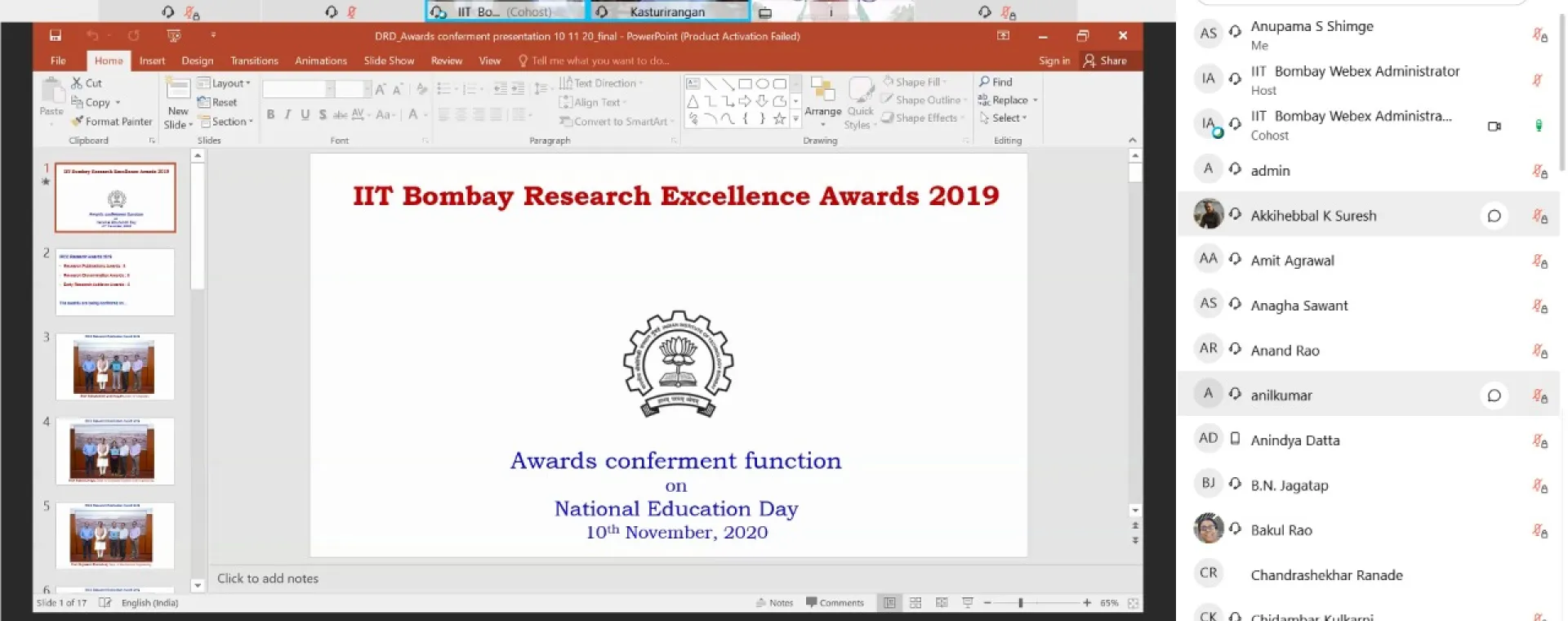1568x621 pixels.
Task: Click the Format Painter tool
Action: point(112,122)
